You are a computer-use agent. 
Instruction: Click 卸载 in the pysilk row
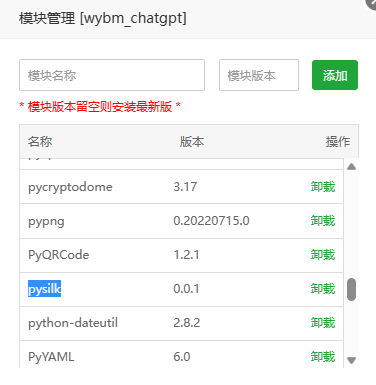(323, 289)
